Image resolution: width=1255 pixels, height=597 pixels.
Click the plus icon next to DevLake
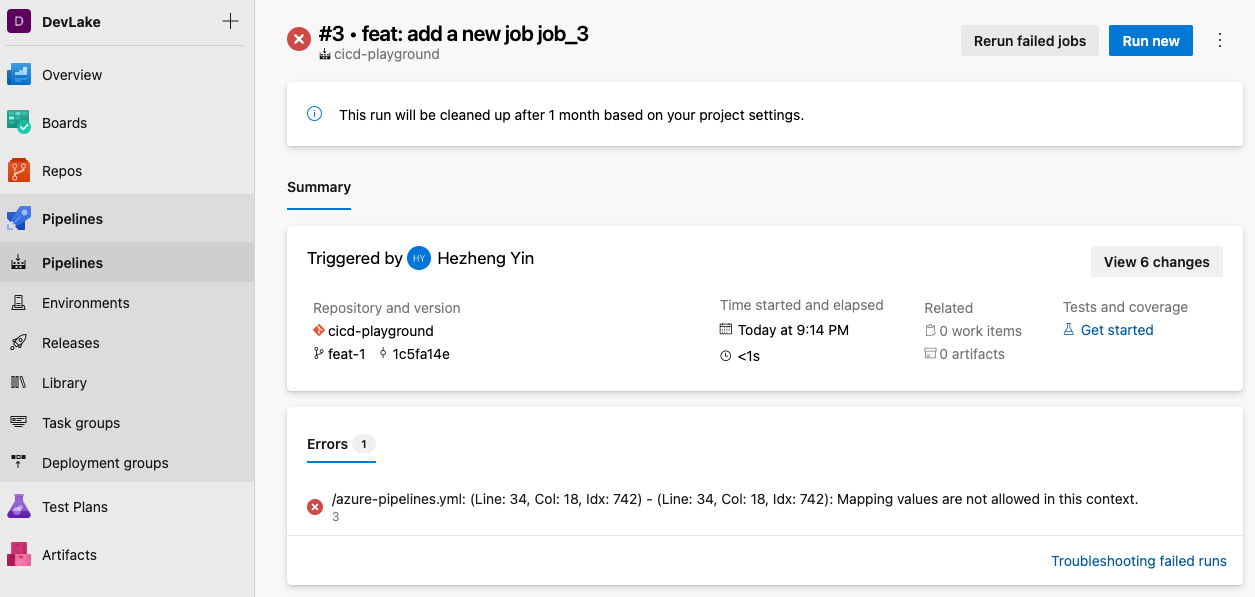(230, 22)
